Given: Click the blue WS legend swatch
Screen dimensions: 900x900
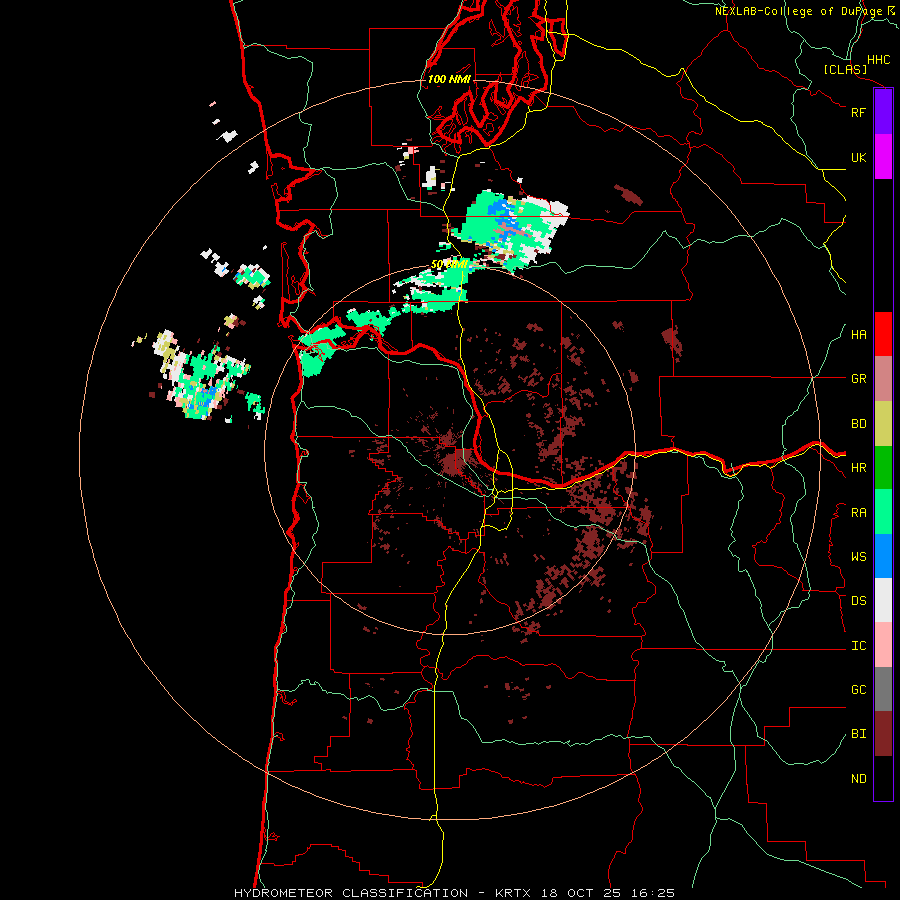Looking at the screenshot, I should pos(883,556).
